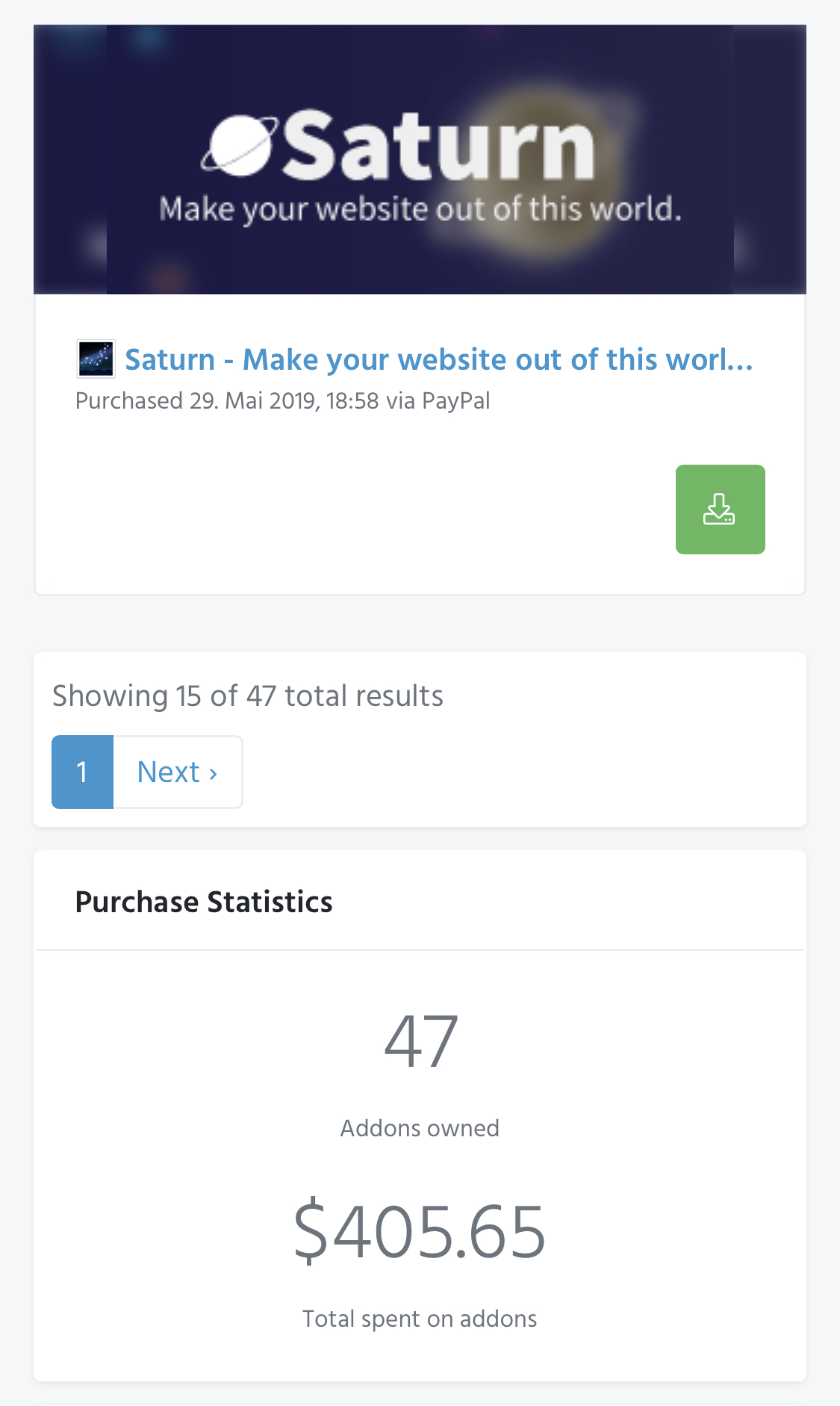Click the 47 addons owned number
Viewport: 840px width, 1406px height.
point(420,1041)
